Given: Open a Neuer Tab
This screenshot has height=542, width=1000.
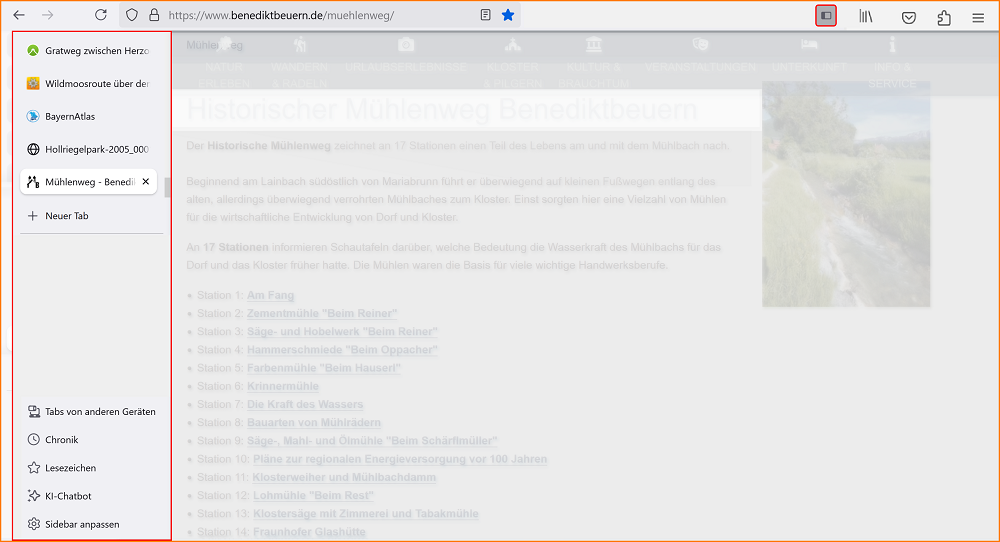Looking at the screenshot, I should (89, 216).
